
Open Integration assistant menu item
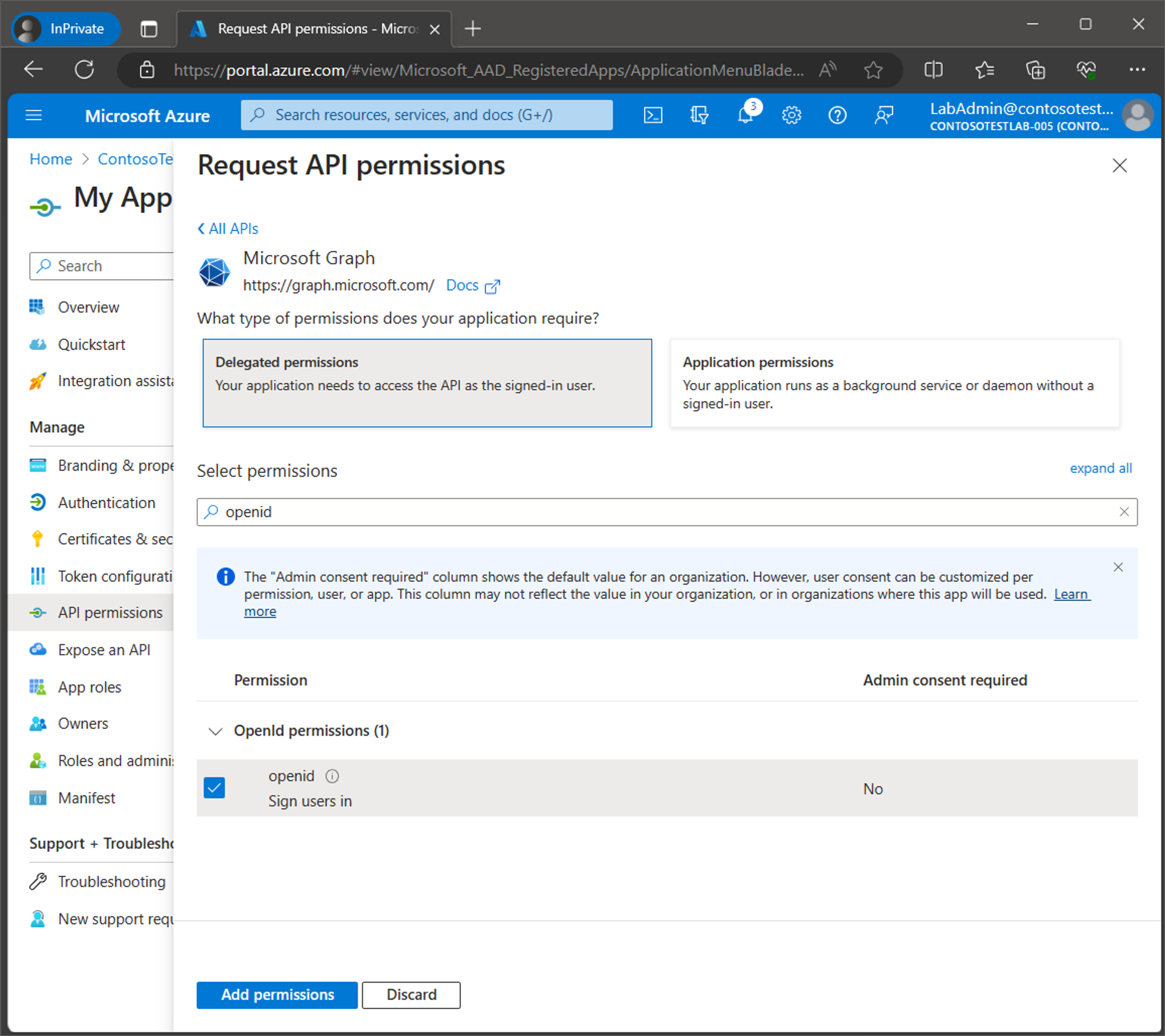click(101, 381)
